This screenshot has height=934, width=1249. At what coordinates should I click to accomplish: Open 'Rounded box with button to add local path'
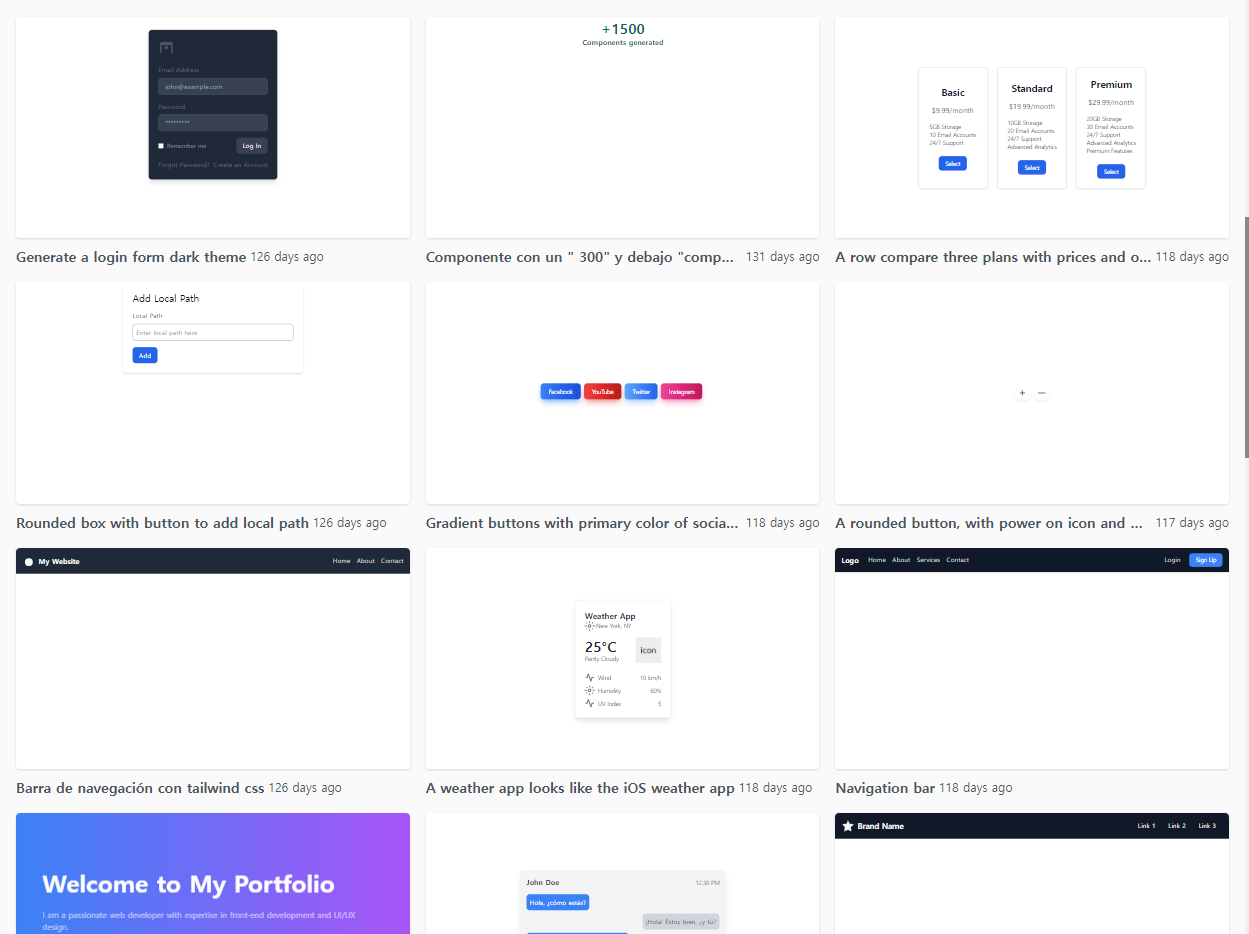click(162, 523)
